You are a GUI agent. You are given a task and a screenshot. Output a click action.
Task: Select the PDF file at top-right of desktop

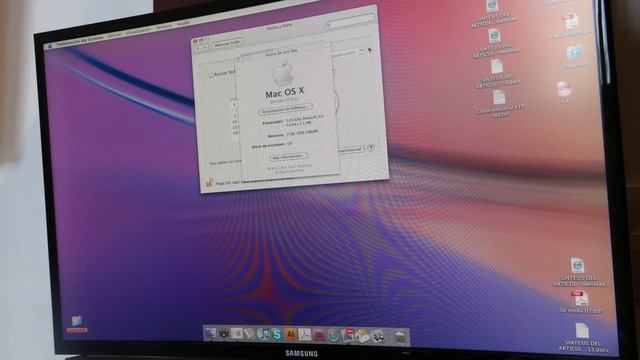pyautogui.click(x=570, y=27)
